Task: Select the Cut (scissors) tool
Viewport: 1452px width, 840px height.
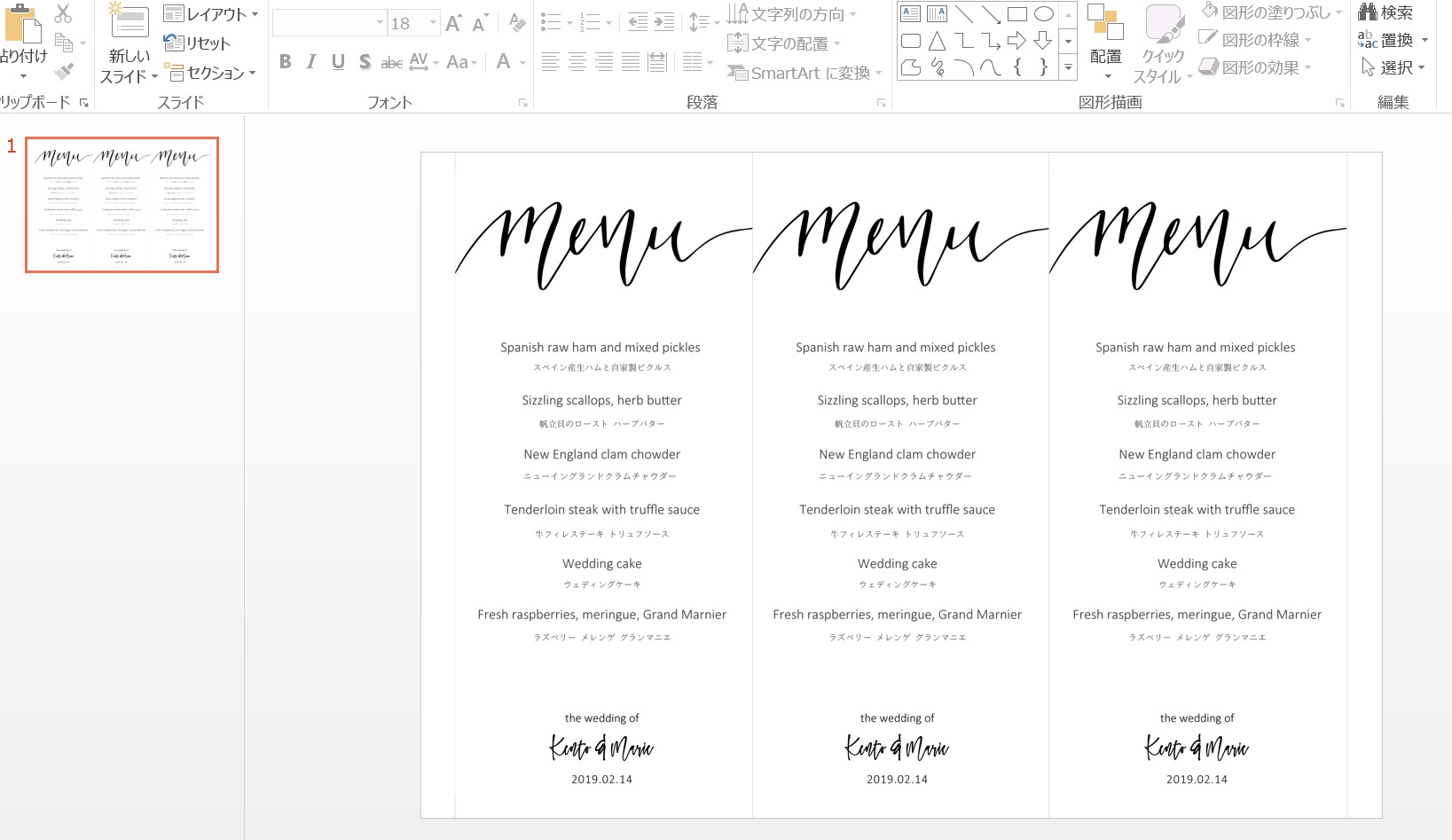Action: point(62,14)
